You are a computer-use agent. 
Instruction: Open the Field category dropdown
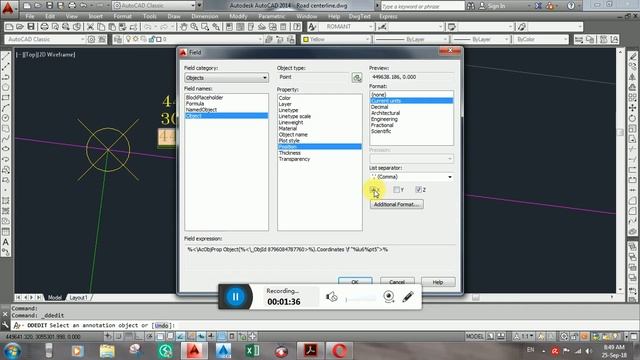point(226,78)
